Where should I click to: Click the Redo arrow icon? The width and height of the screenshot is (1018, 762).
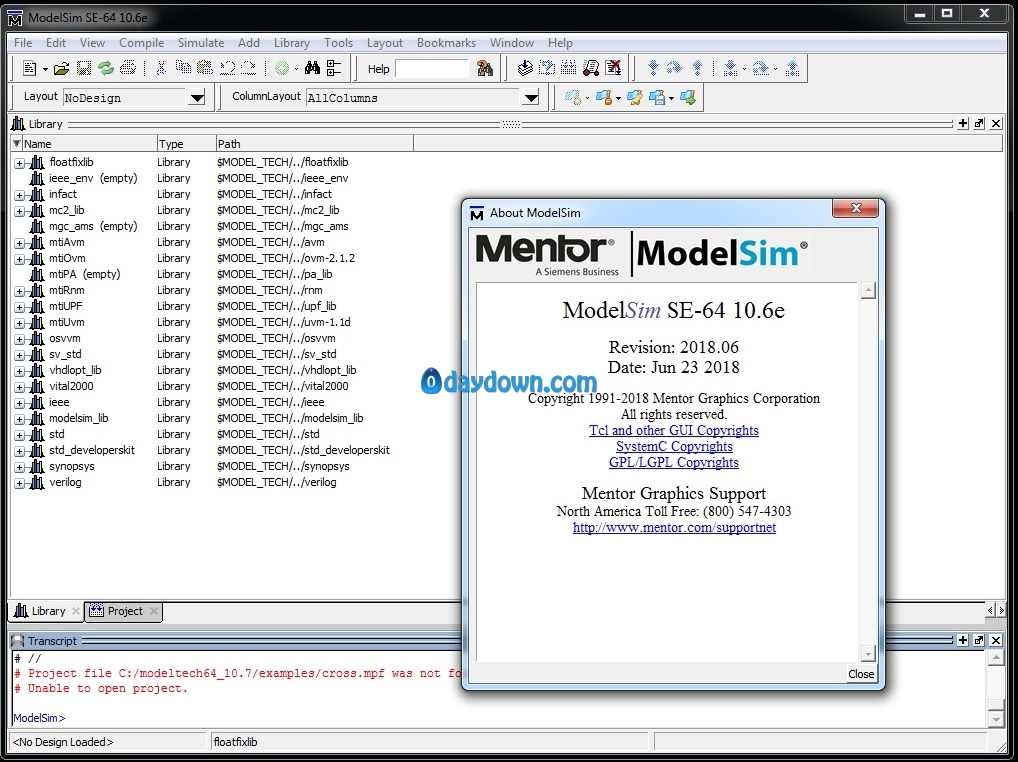tap(249, 68)
